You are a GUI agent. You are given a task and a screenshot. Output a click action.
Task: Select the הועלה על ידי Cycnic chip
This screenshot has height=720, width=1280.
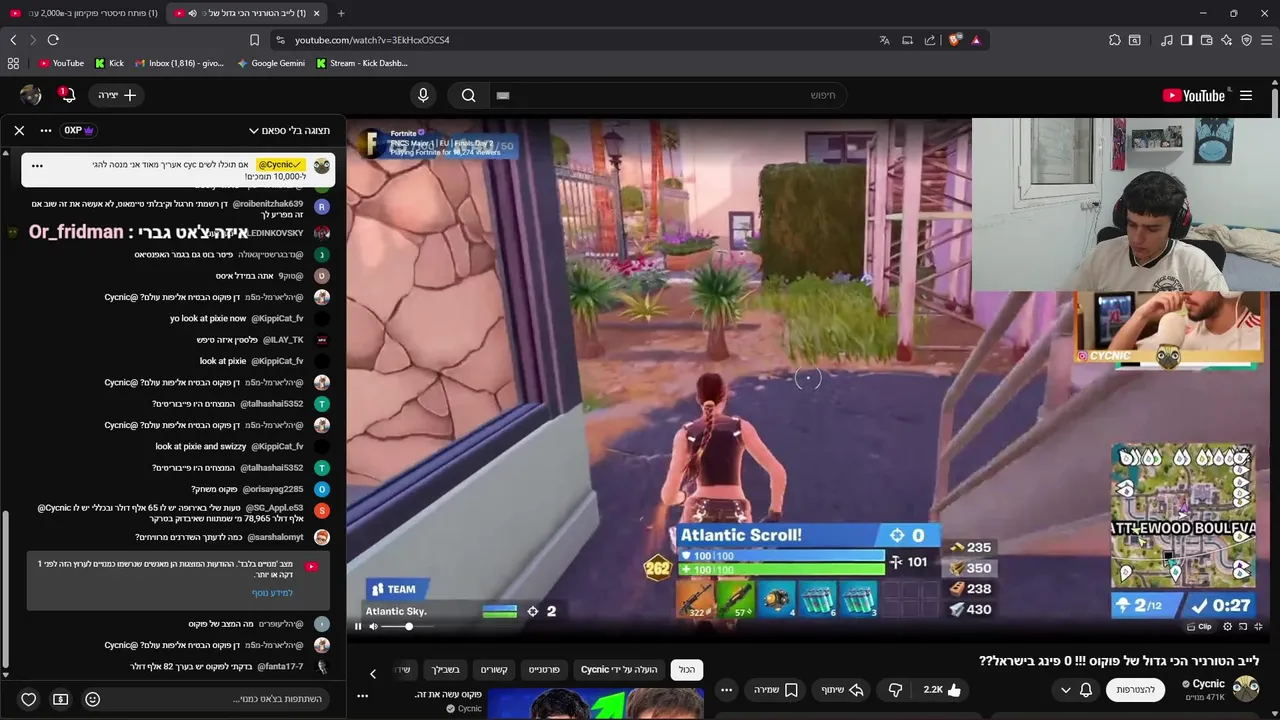click(619, 670)
